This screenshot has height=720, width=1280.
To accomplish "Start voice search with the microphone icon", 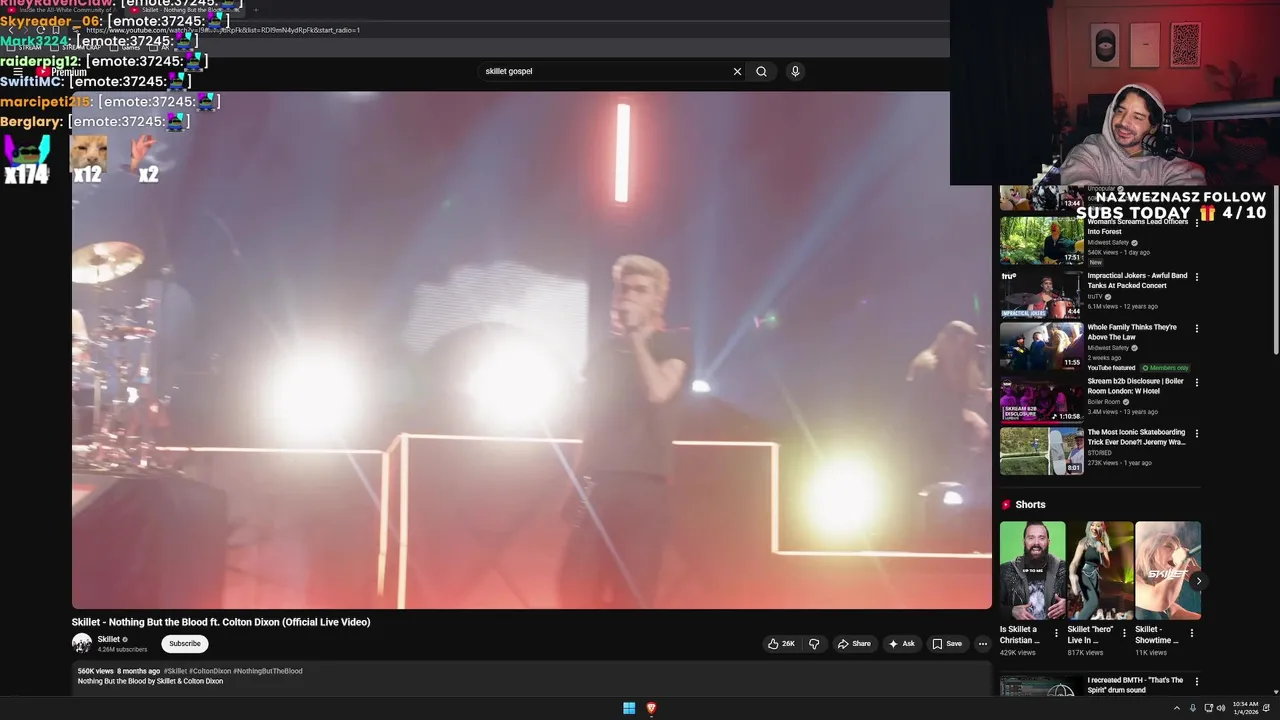I will click(x=795, y=71).
